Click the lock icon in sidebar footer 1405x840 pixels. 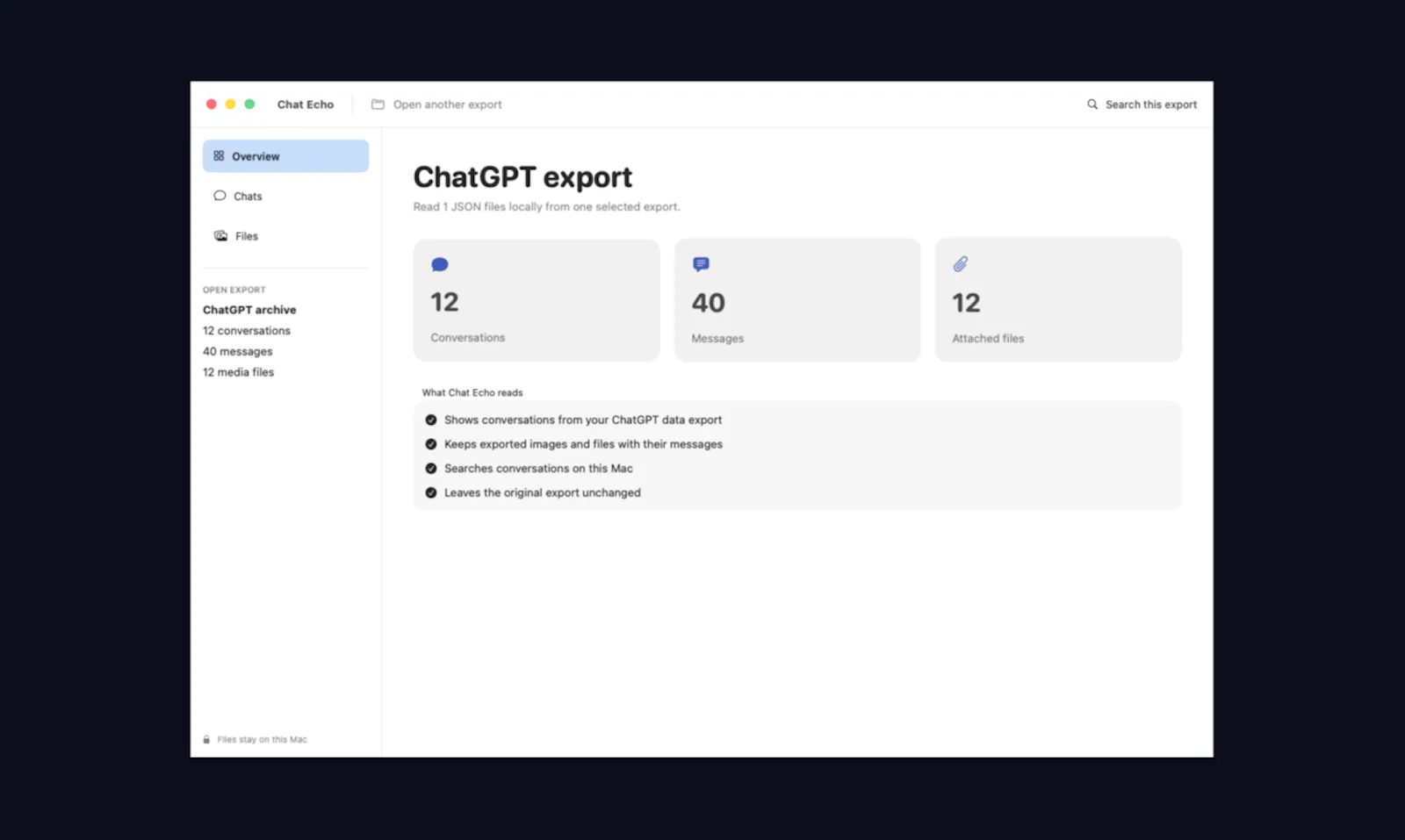(206, 739)
